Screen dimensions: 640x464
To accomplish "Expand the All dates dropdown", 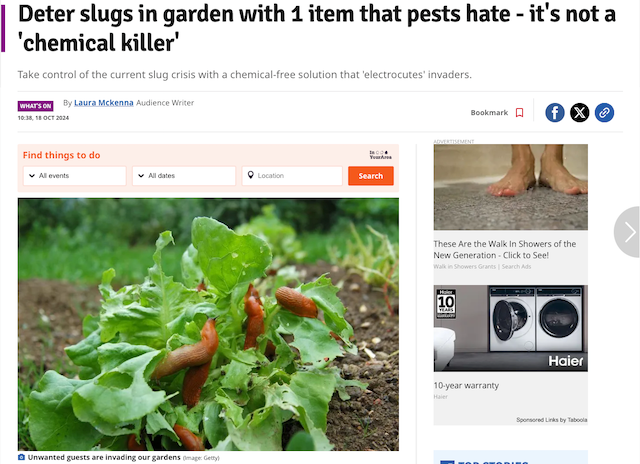I will (184, 176).
